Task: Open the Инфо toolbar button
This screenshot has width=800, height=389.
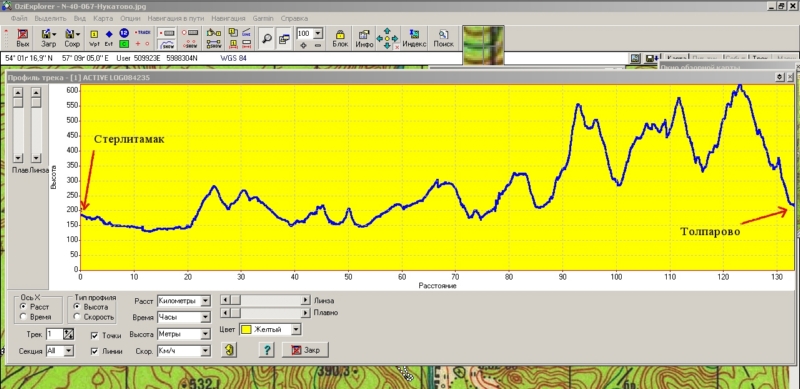Action: click(x=364, y=38)
